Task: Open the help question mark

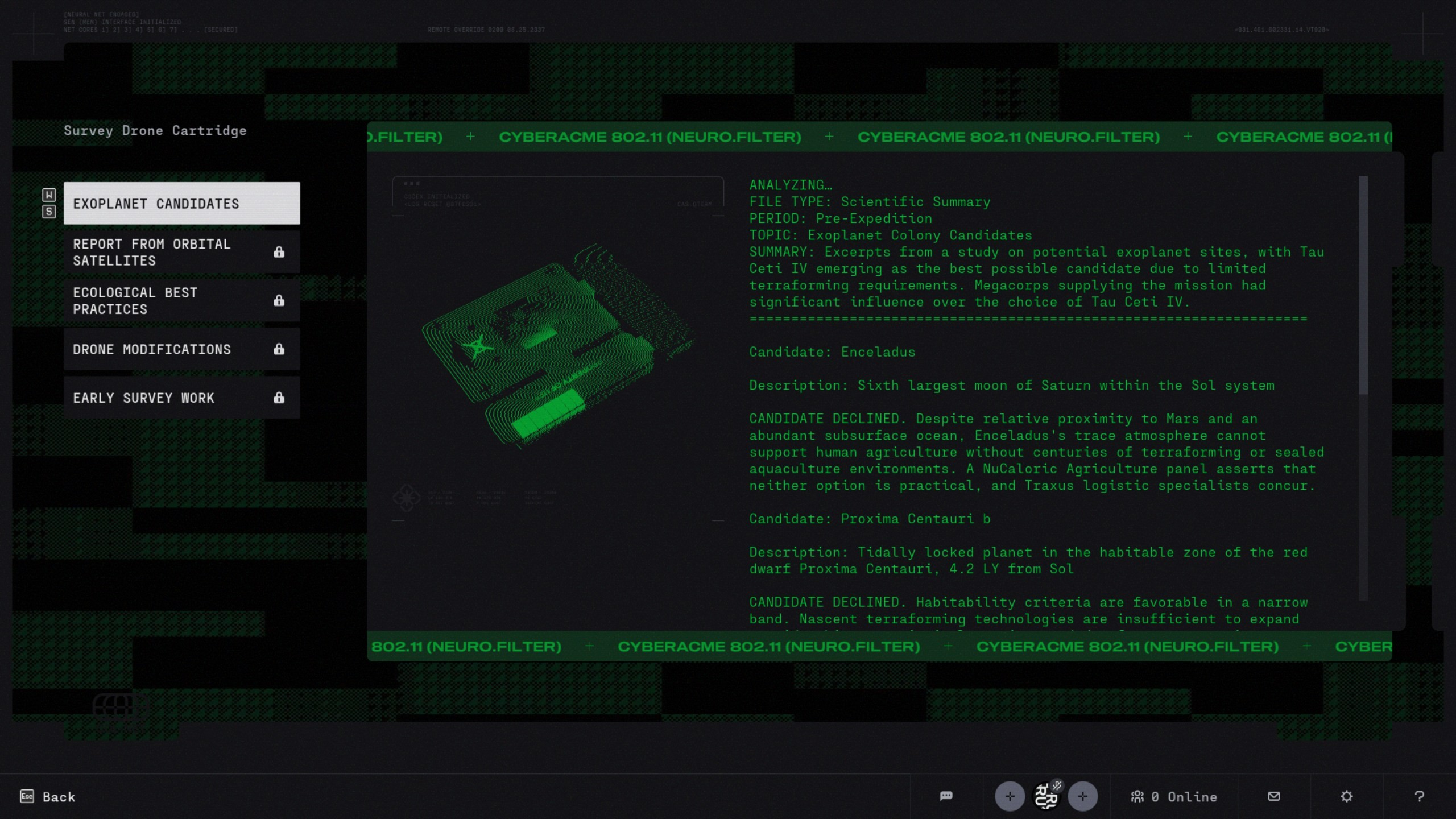Action: [1420, 796]
